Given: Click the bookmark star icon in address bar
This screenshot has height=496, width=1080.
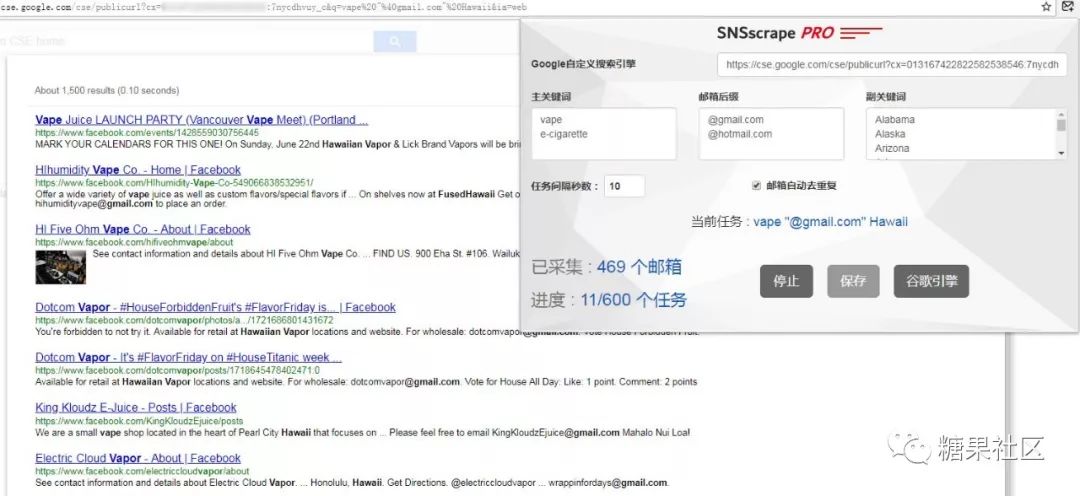Looking at the screenshot, I should click(1046, 7).
